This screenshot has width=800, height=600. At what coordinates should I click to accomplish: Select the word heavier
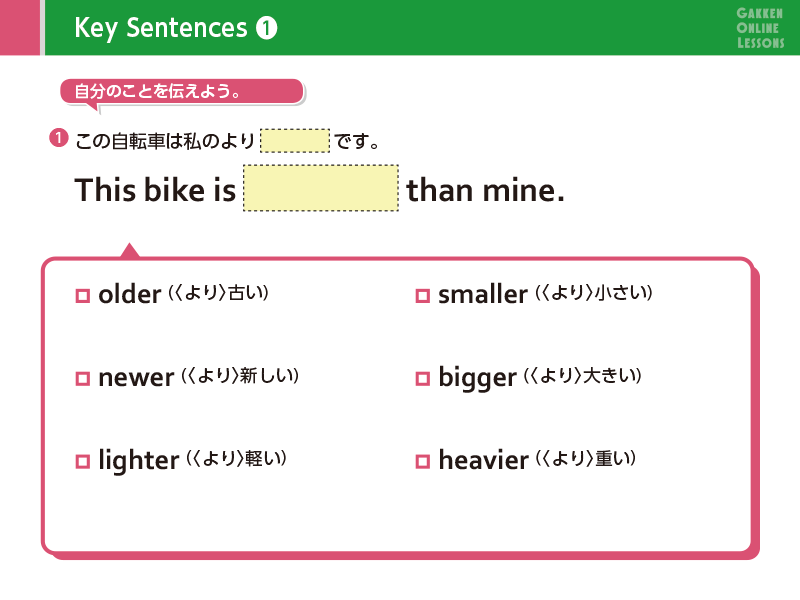(483, 460)
